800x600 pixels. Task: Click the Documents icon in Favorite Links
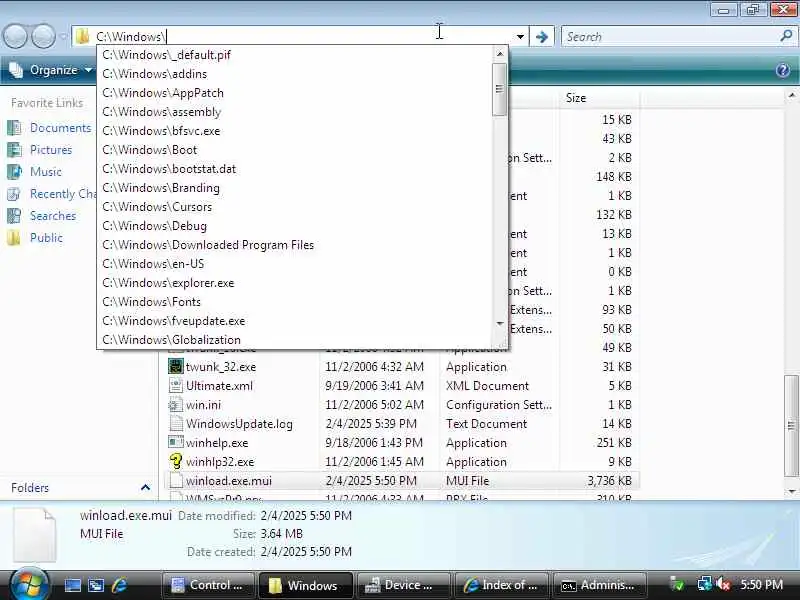click(14, 128)
